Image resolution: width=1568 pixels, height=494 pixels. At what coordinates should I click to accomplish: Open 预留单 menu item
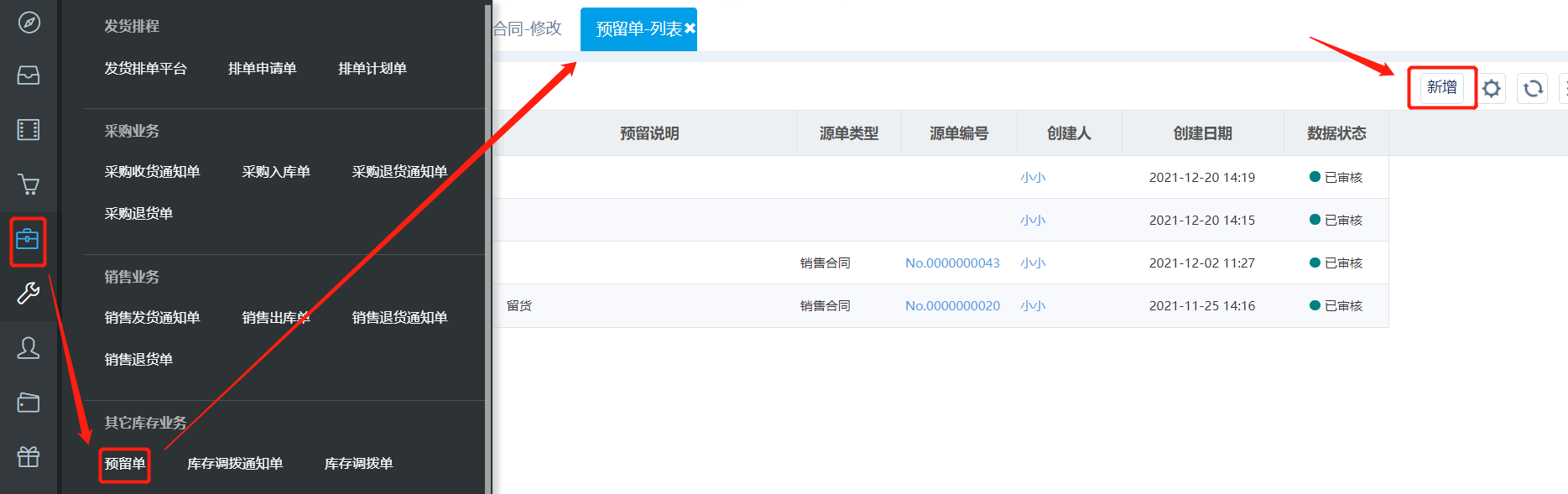[125, 464]
